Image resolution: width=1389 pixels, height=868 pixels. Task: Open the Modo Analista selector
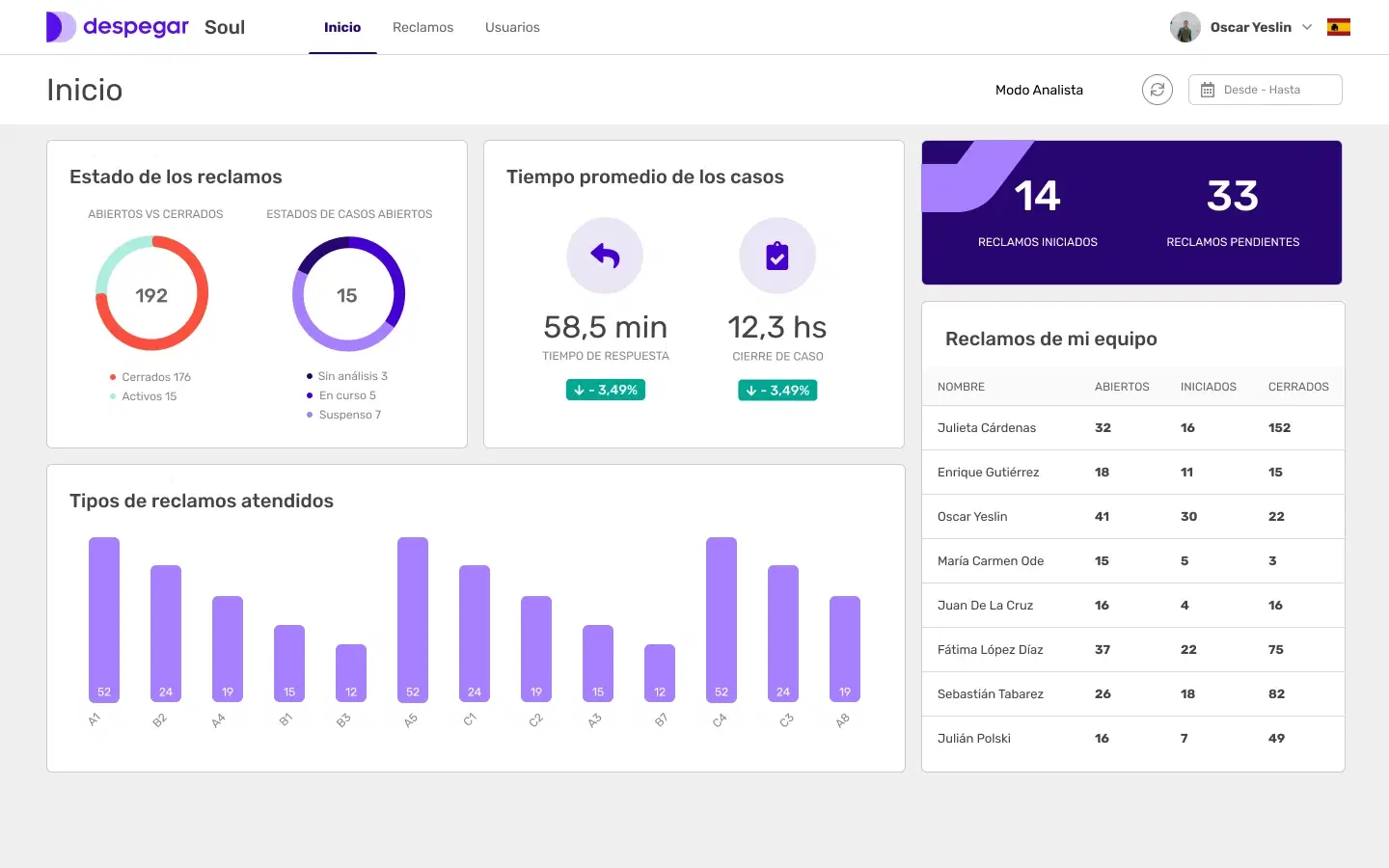1040,89
